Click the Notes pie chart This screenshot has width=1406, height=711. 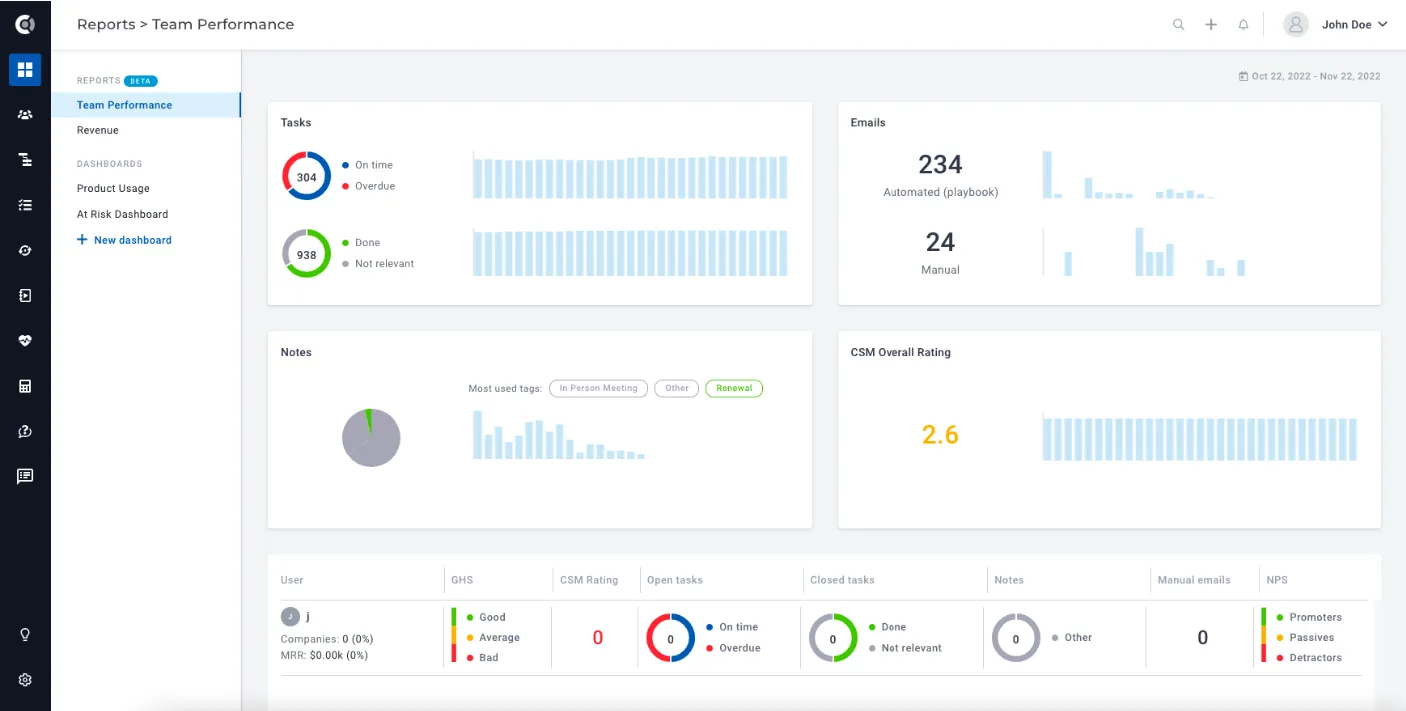coord(371,437)
